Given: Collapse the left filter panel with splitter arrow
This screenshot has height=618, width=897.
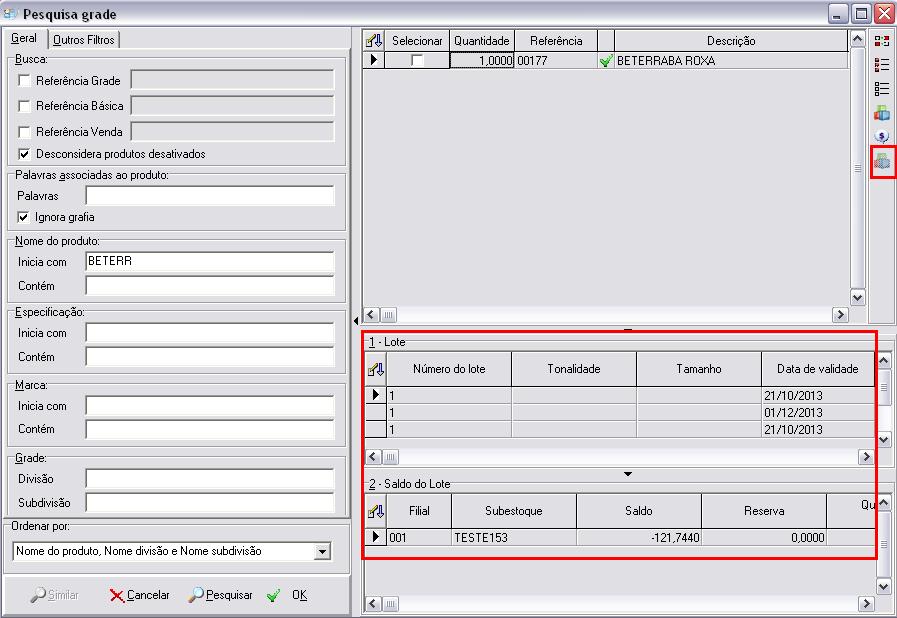Looking at the screenshot, I should (357, 321).
